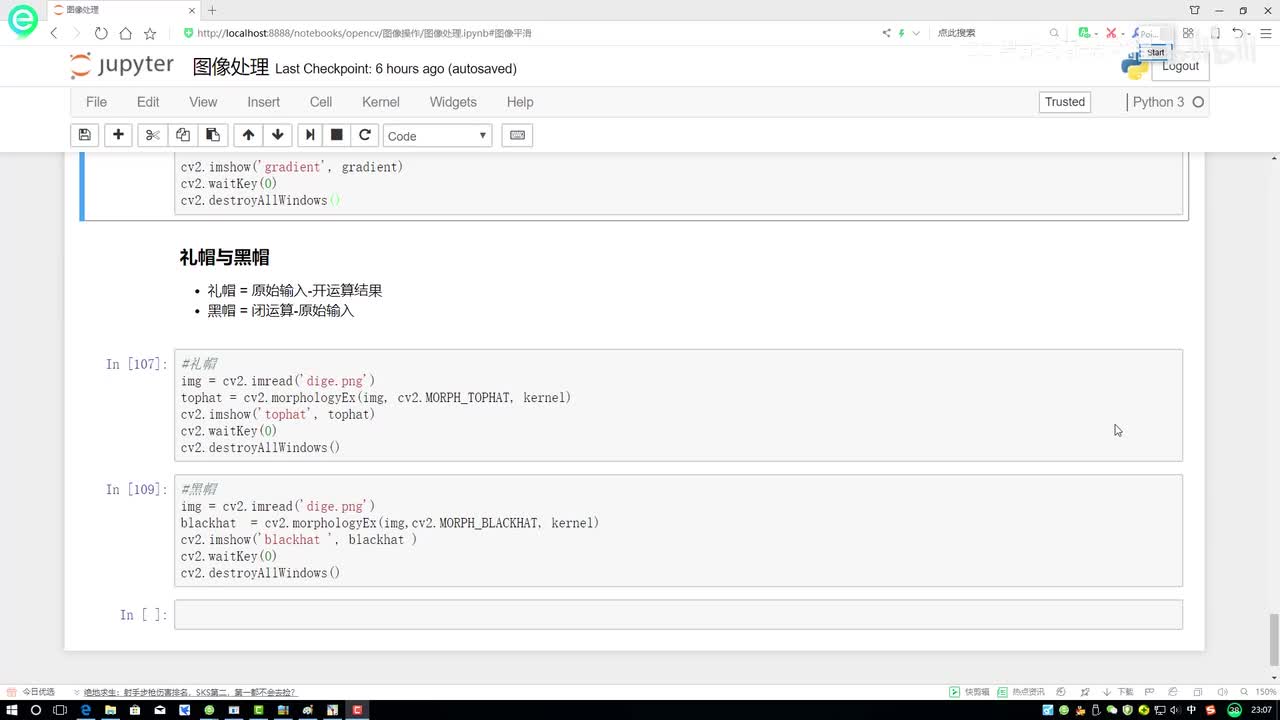Open Windows Start menu
The image size is (1280, 720).
(x=11, y=710)
